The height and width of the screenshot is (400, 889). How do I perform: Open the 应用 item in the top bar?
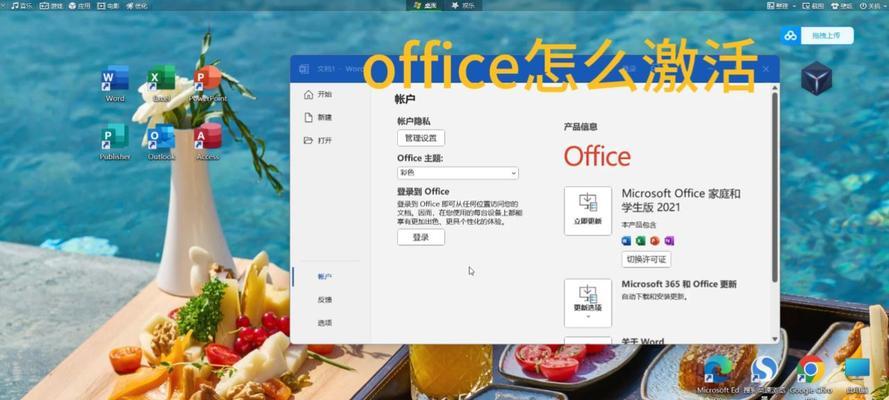tap(79, 5)
